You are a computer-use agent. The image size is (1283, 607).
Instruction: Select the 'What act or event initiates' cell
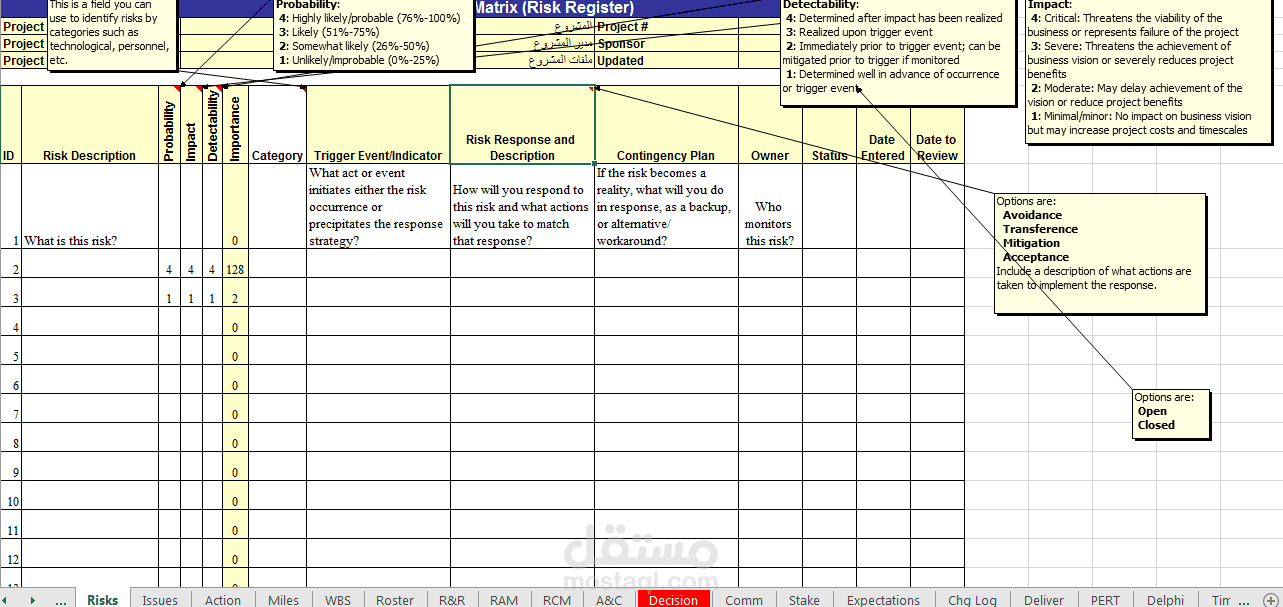click(378, 207)
